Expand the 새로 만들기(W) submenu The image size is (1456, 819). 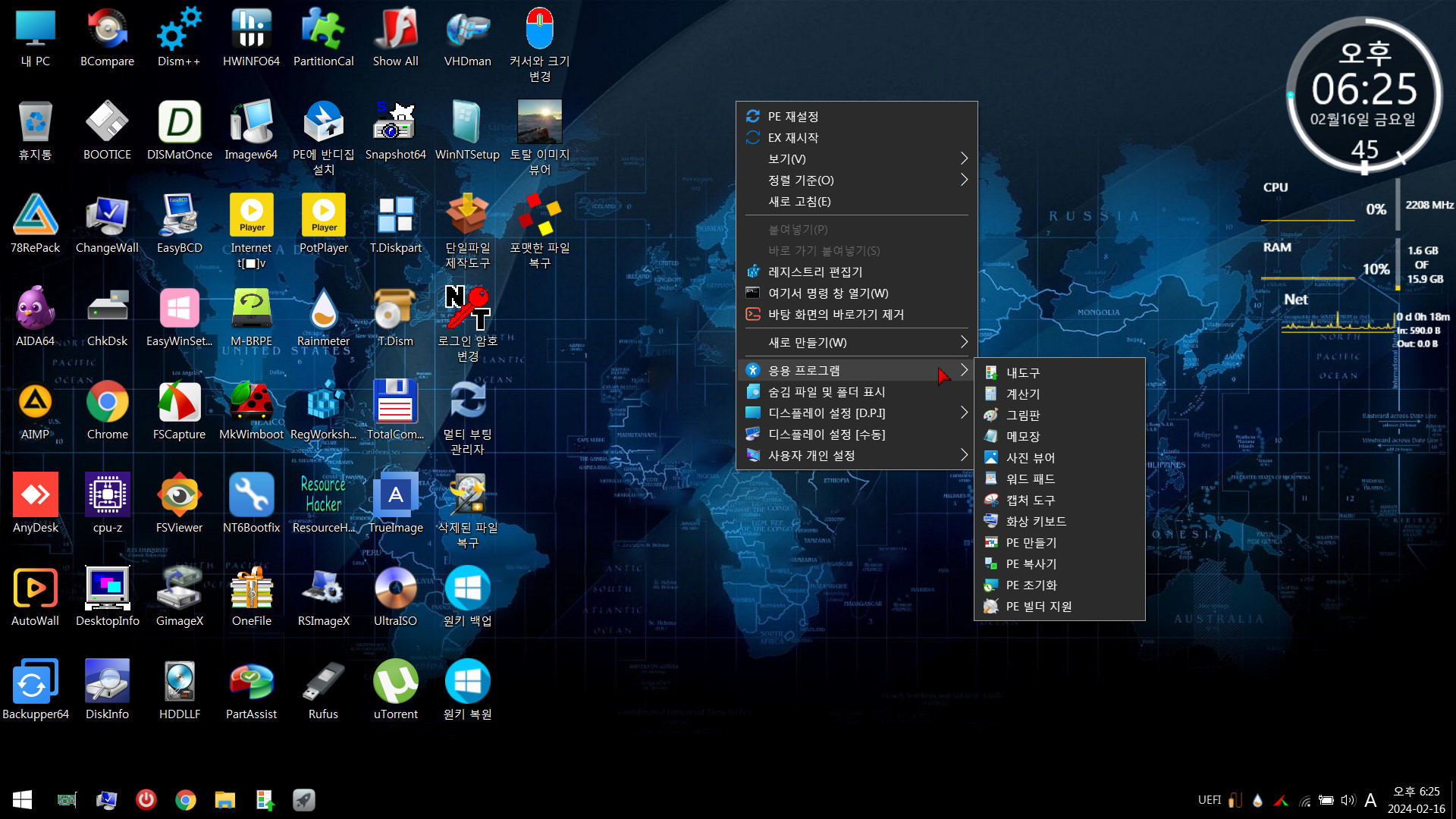[x=856, y=343]
